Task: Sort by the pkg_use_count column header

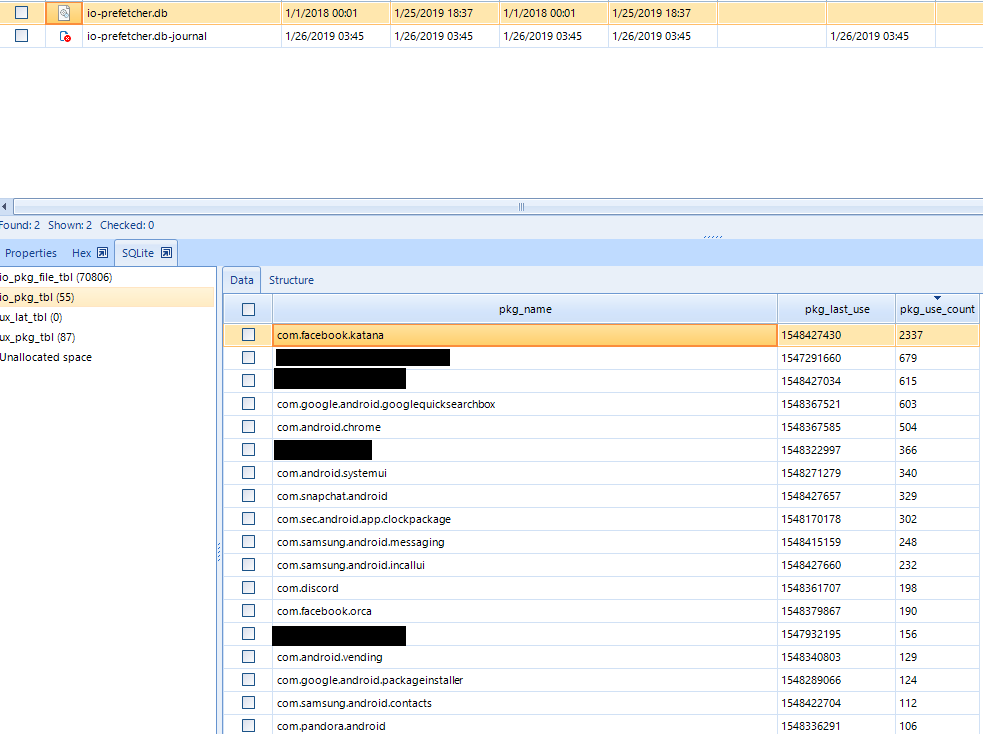Action: pyautogui.click(x=937, y=309)
